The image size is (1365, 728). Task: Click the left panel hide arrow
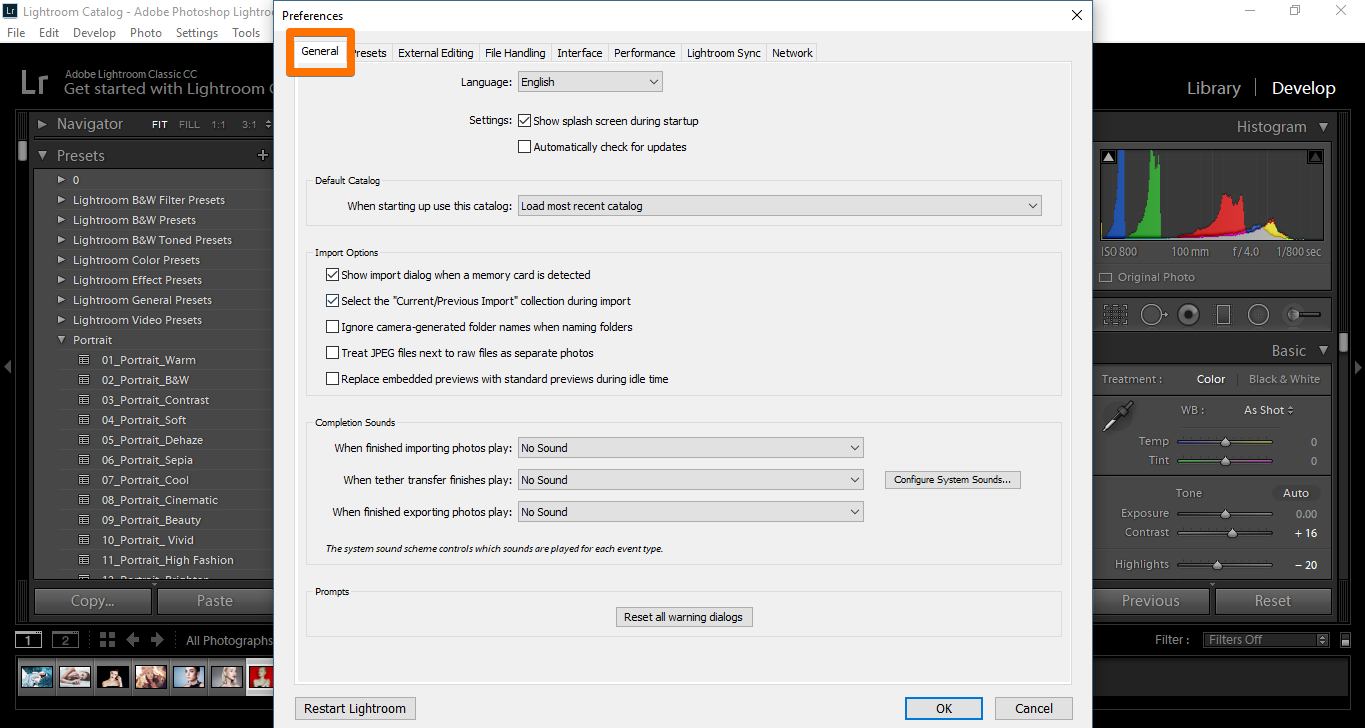pos(7,366)
